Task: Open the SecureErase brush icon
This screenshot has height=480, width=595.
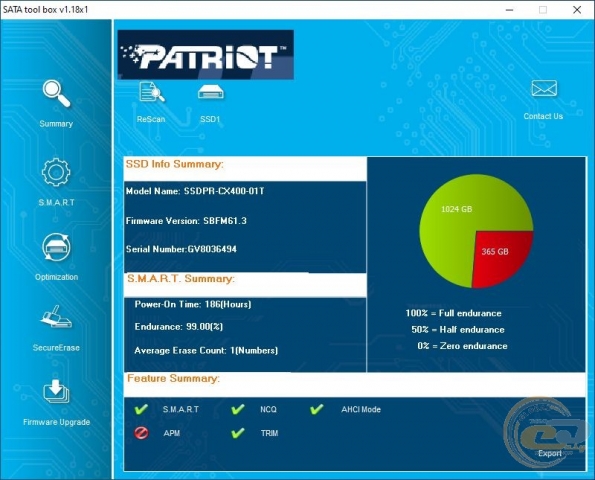Action: [x=56, y=316]
